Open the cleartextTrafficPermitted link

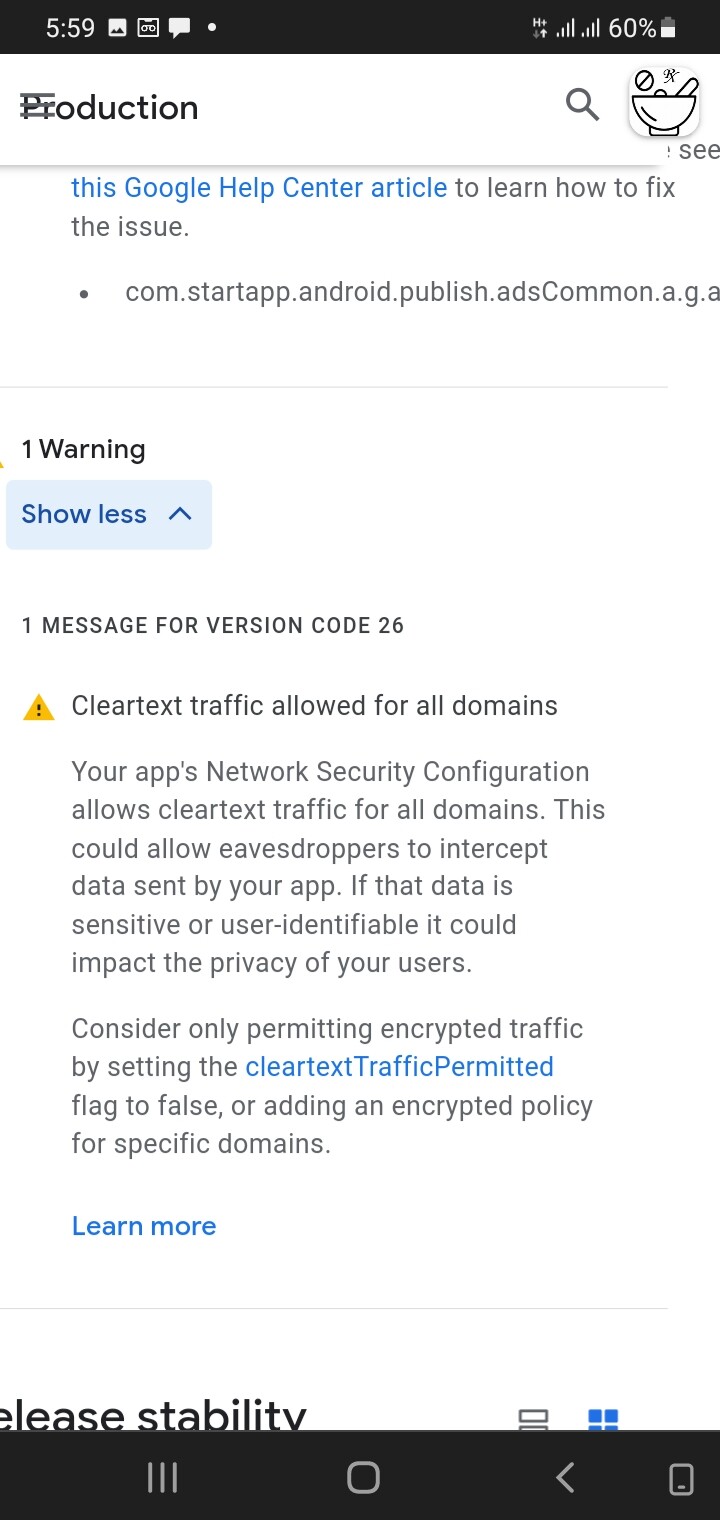point(399,1067)
